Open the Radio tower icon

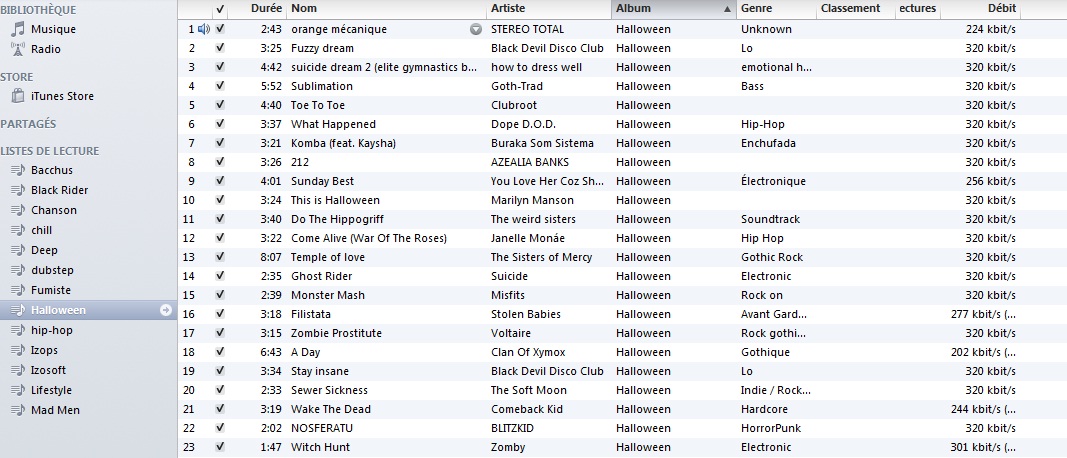click(18, 49)
